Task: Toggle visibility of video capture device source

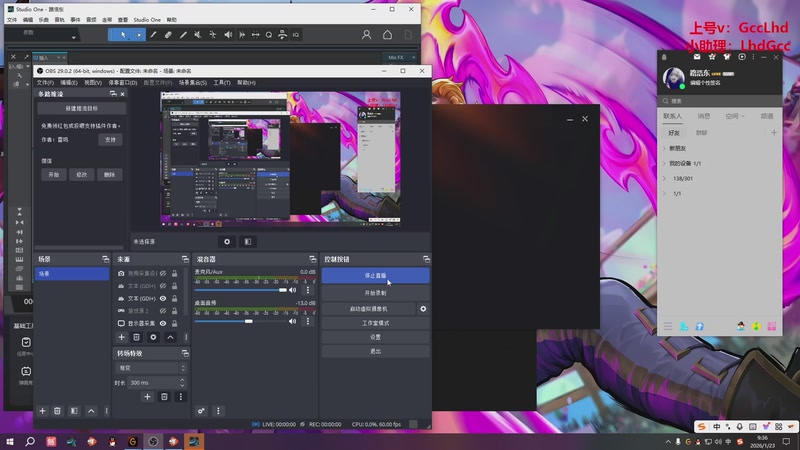Action: [x=163, y=273]
